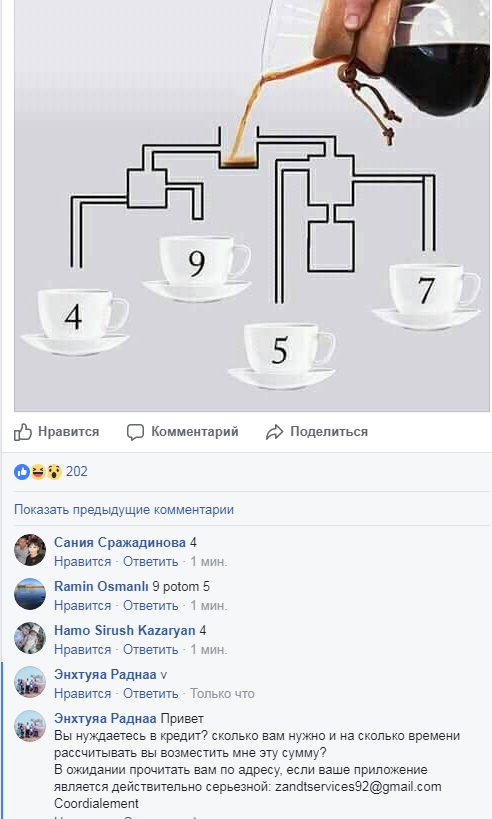Click the Только что timestamp link

coord(222,694)
